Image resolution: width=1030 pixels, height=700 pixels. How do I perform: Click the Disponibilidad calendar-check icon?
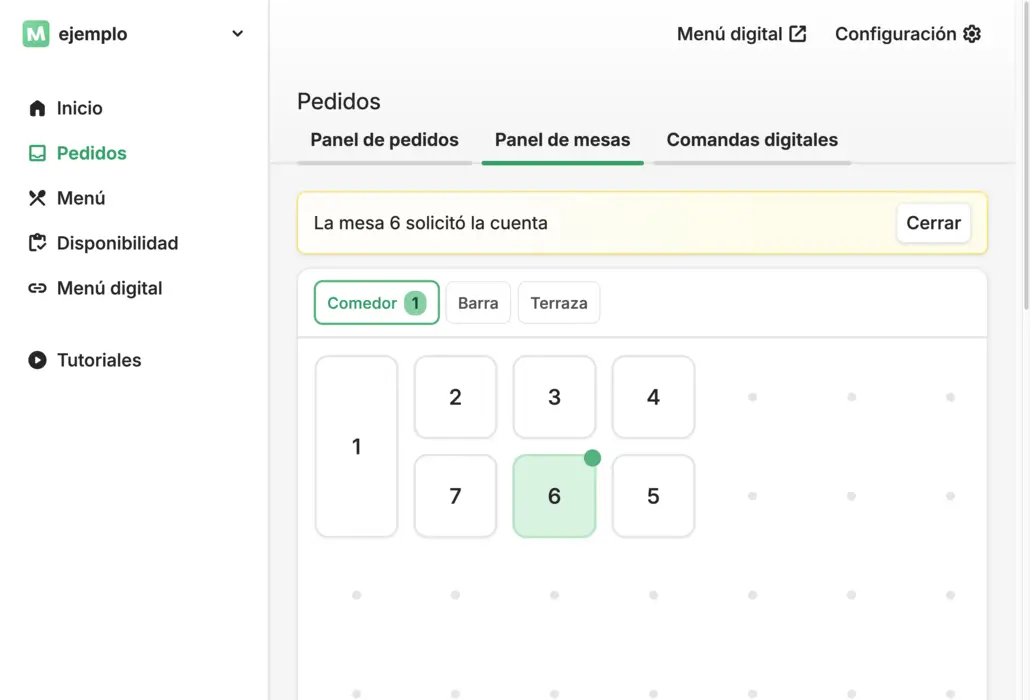(38, 243)
